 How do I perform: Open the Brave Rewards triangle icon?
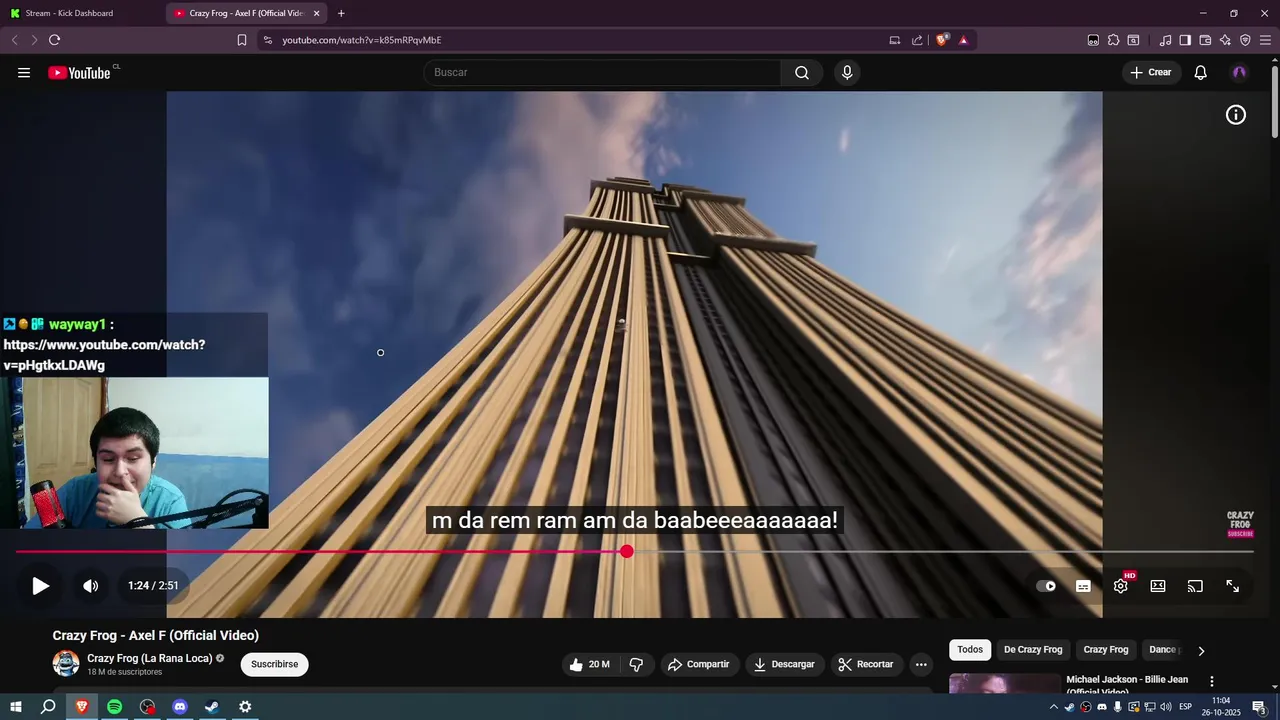(963, 40)
